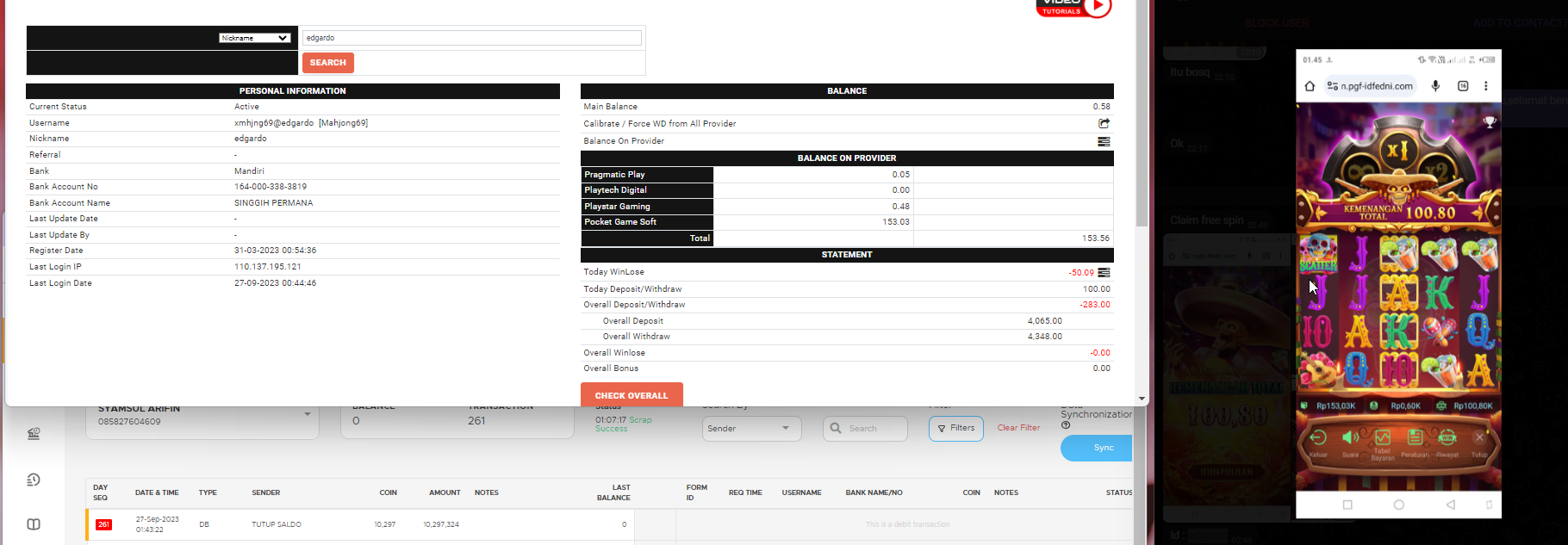
Task: Open the sidebar book icon
Action: [34, 524]
